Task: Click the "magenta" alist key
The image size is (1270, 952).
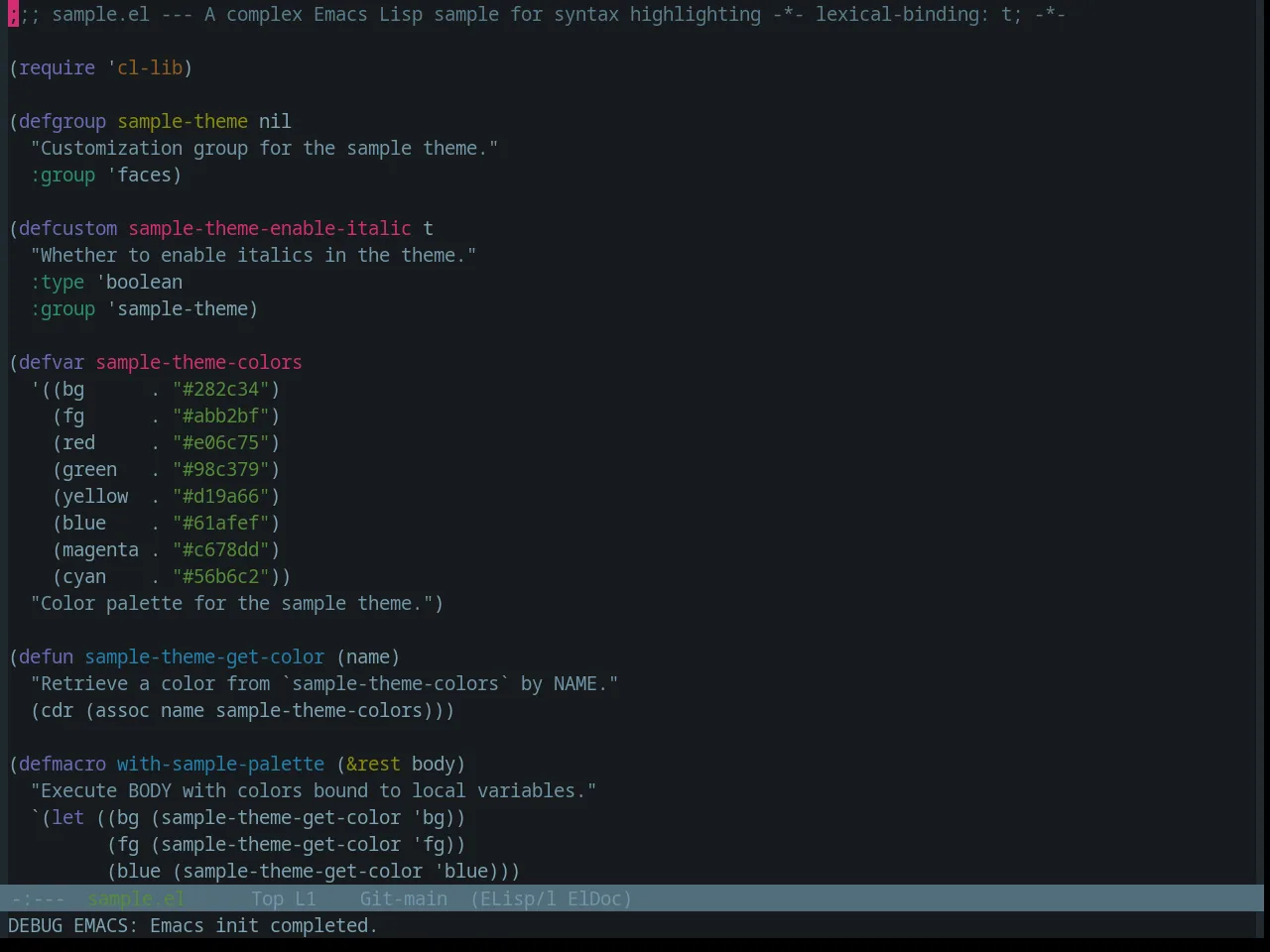Action: pos(101,549)
